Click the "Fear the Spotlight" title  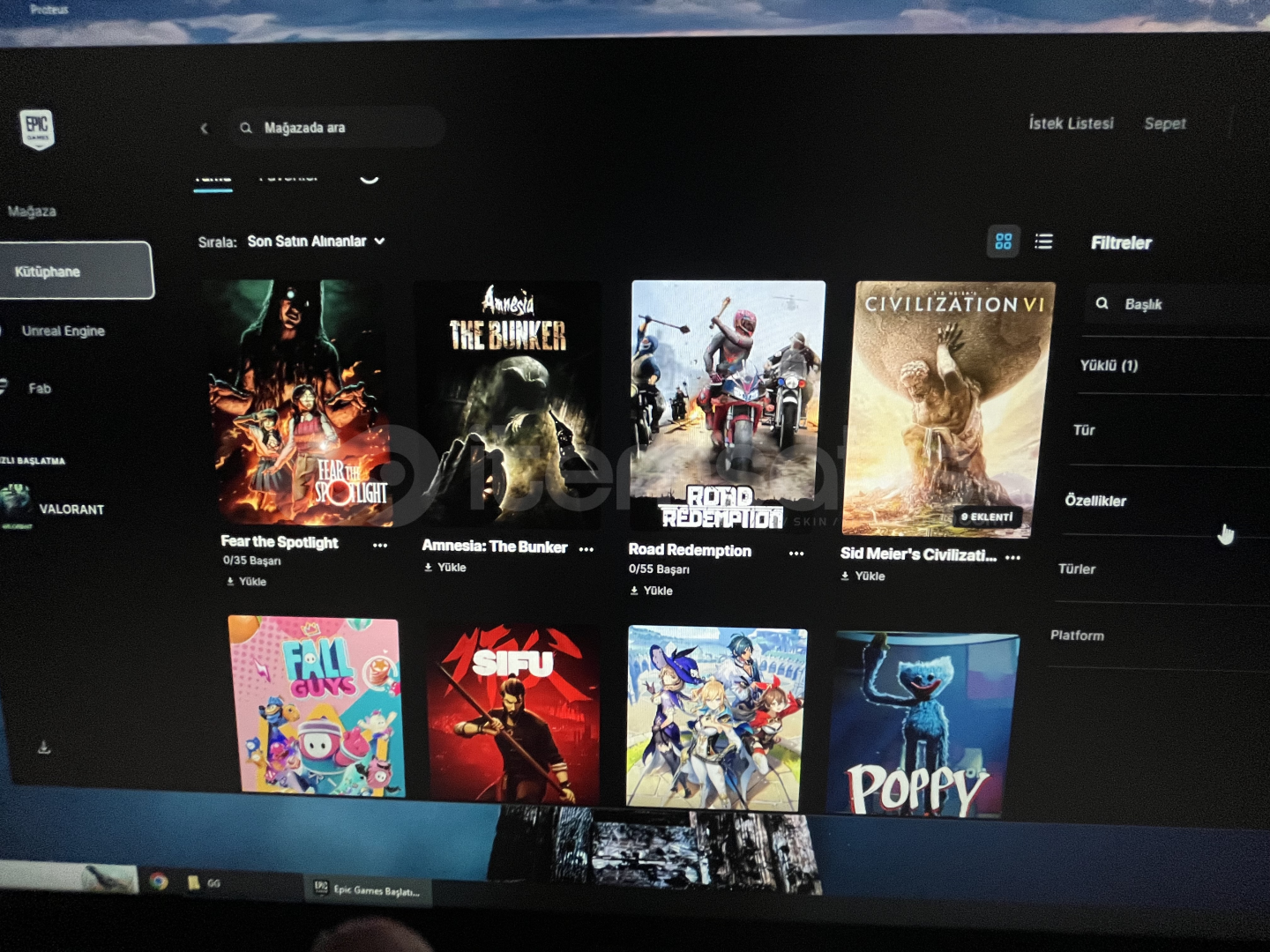(x=280, y=542)
